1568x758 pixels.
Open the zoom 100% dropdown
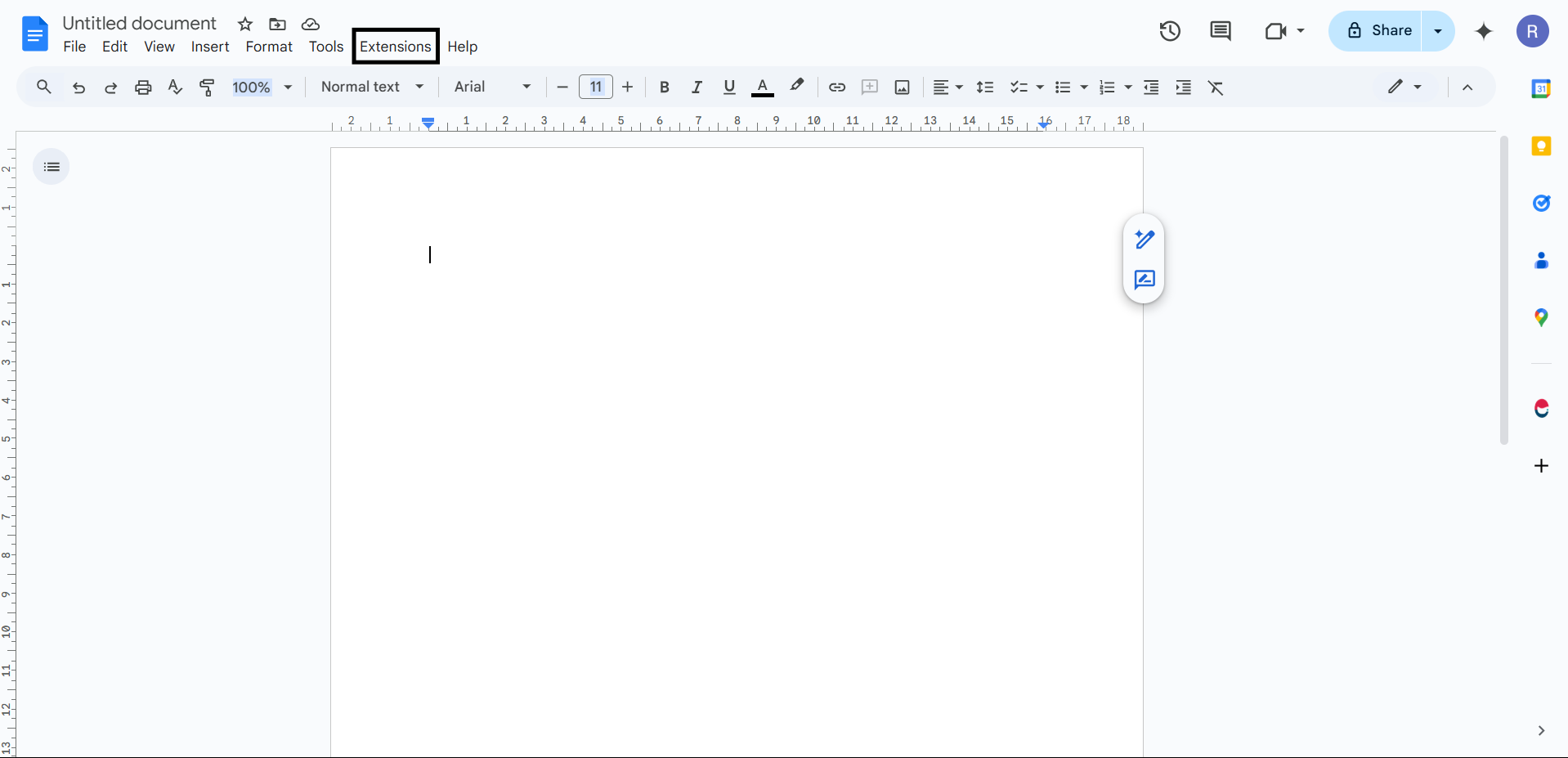tap(262, 87)
